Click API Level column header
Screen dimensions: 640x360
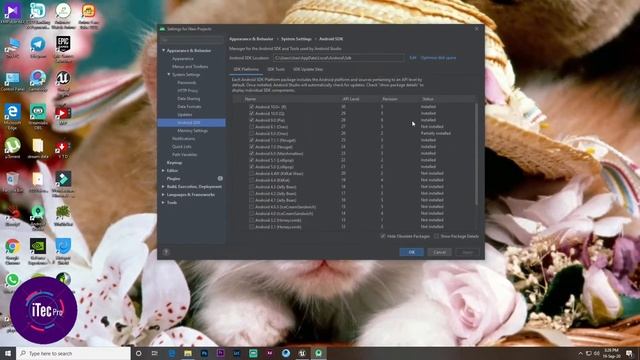click(x=351, y=99)
